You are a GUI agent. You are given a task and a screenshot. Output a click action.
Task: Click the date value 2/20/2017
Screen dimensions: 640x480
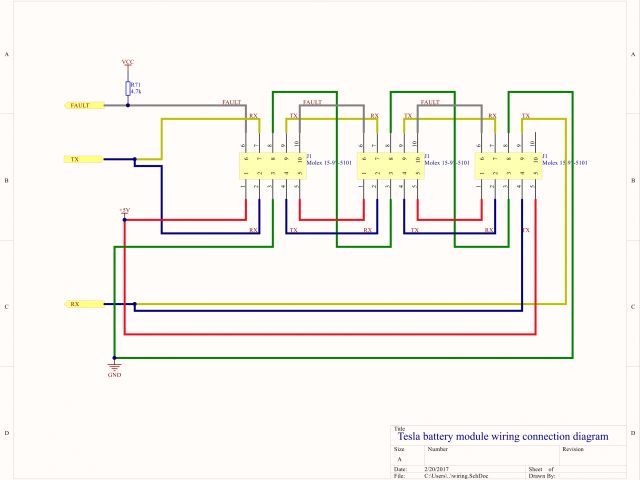[439, 468]
